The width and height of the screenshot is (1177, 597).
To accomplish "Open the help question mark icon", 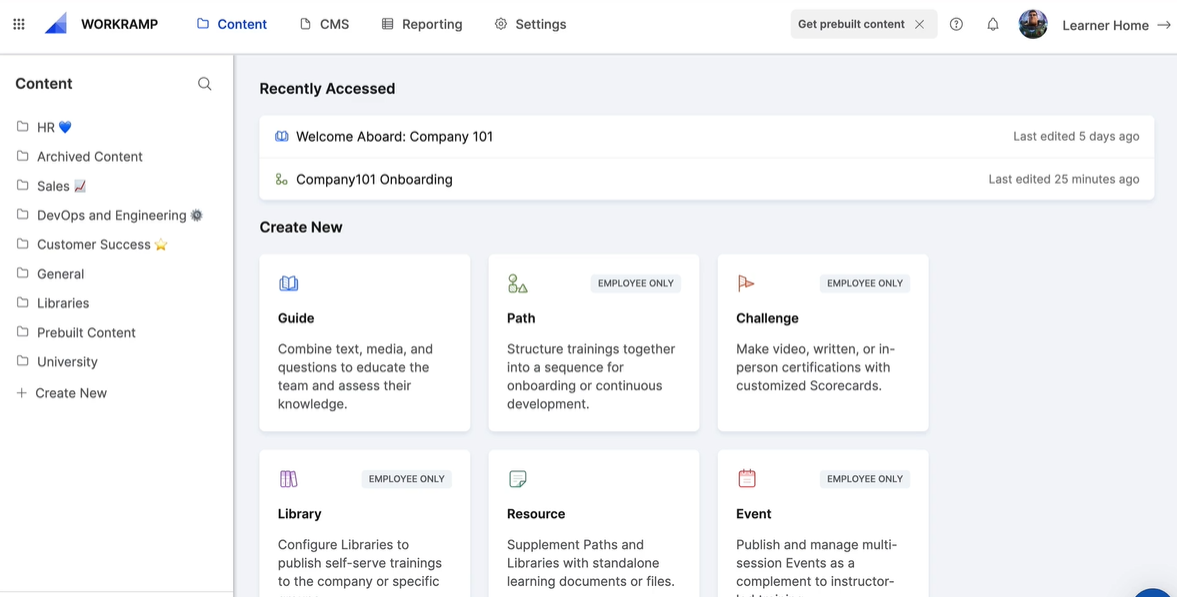I will click(956, 24).
